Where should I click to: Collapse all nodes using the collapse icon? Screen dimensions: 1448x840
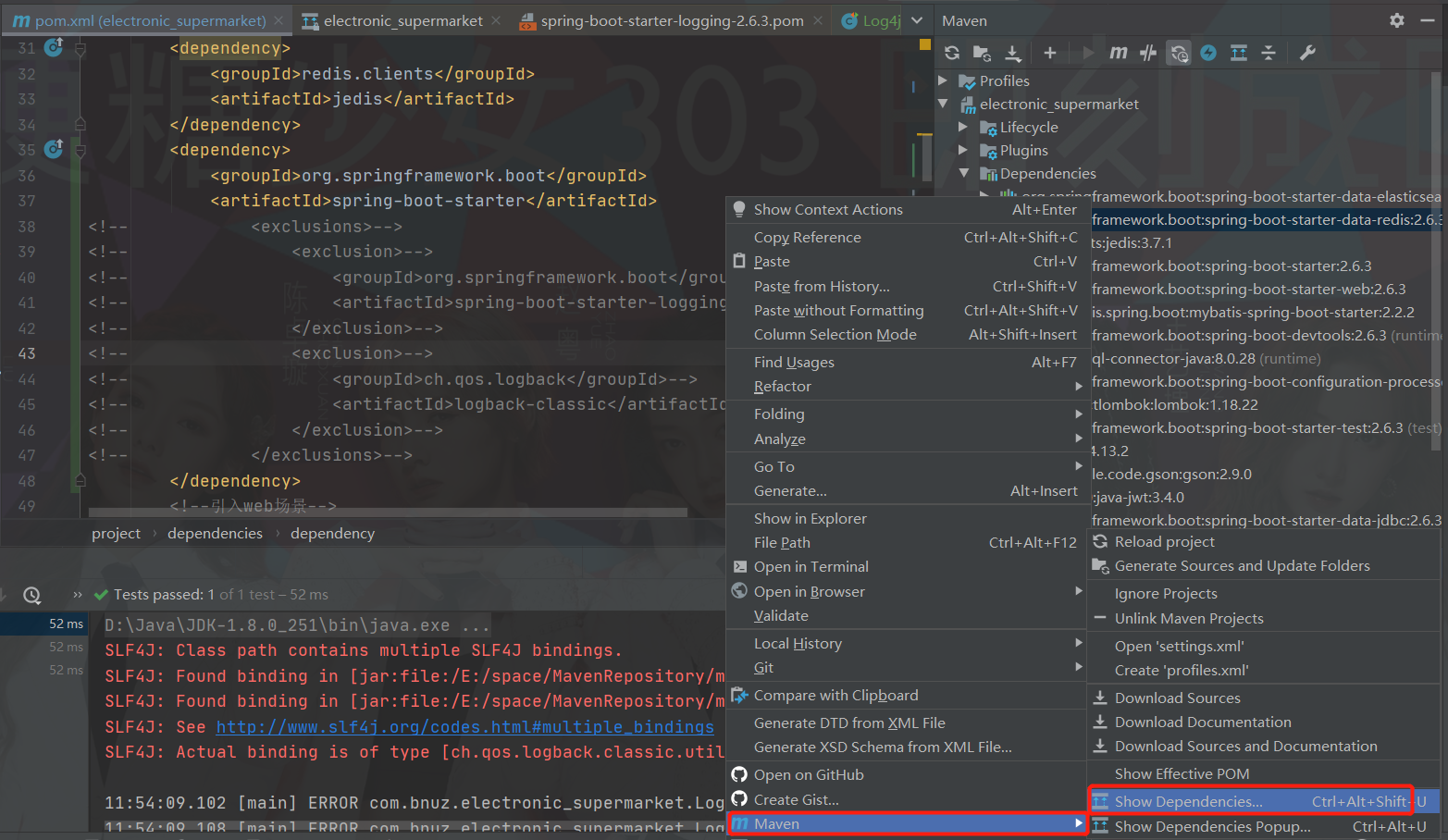coord(1269,53)
